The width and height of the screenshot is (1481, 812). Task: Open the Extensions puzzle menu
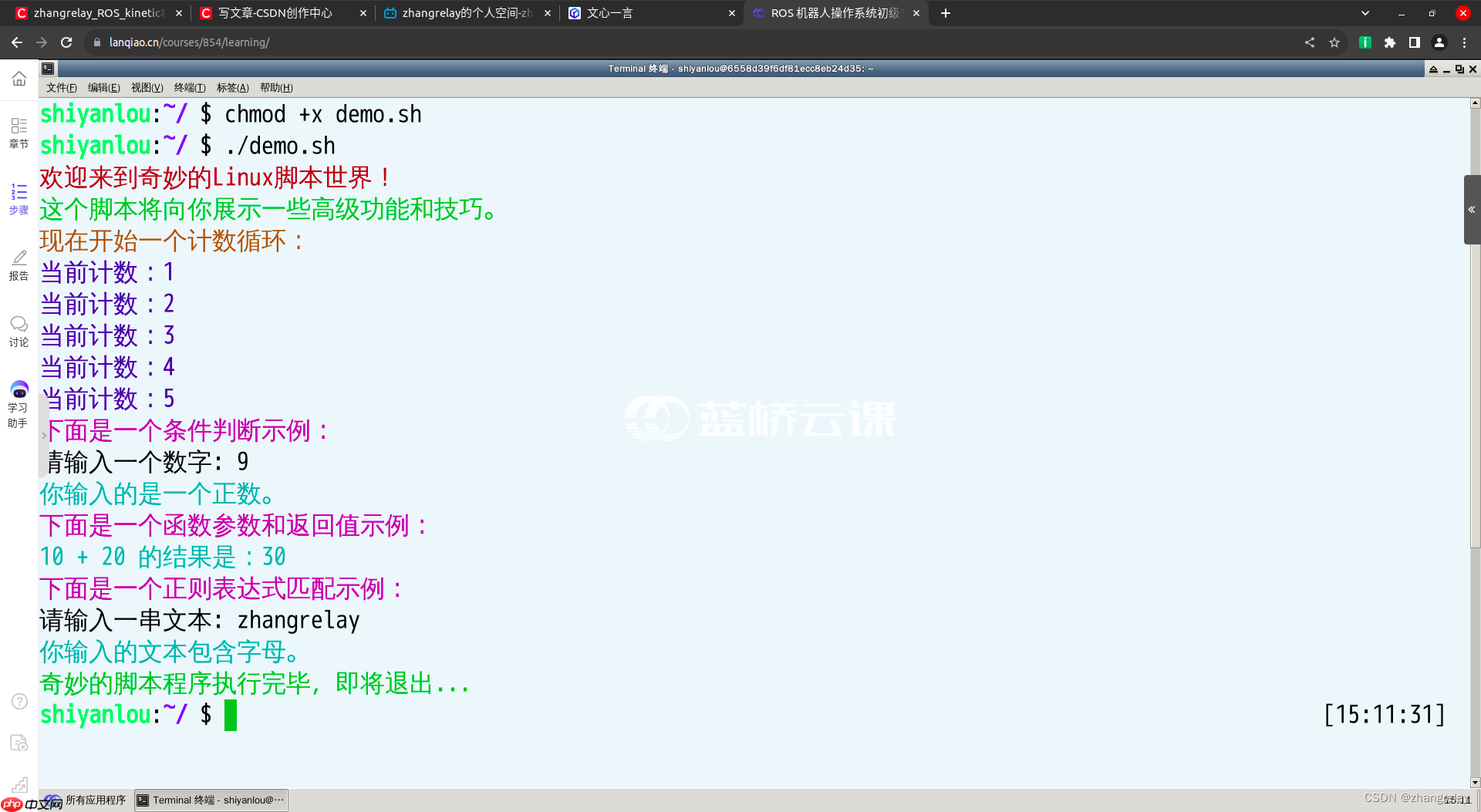point(1389,42)
